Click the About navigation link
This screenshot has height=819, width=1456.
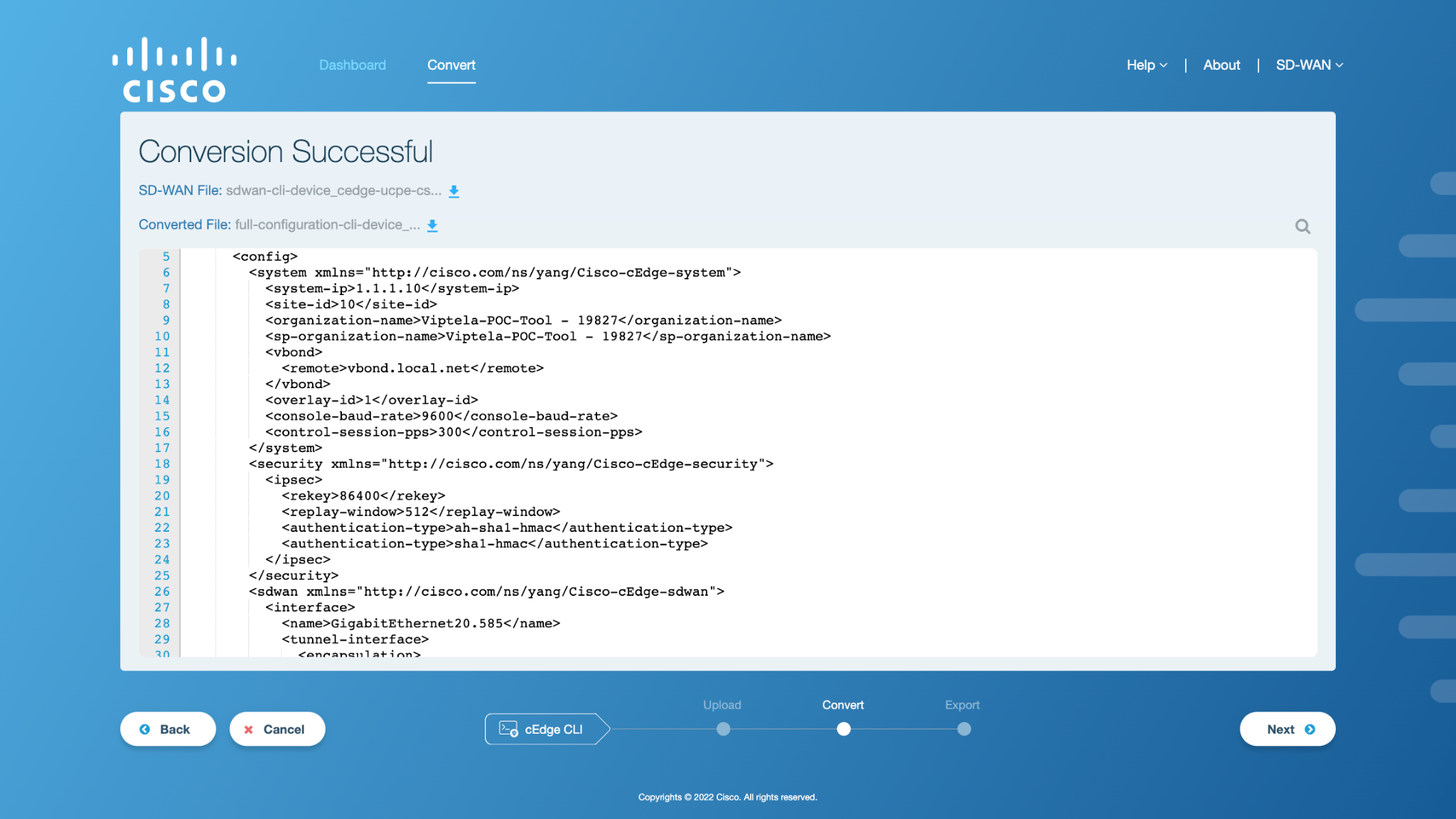[1221, 64]
